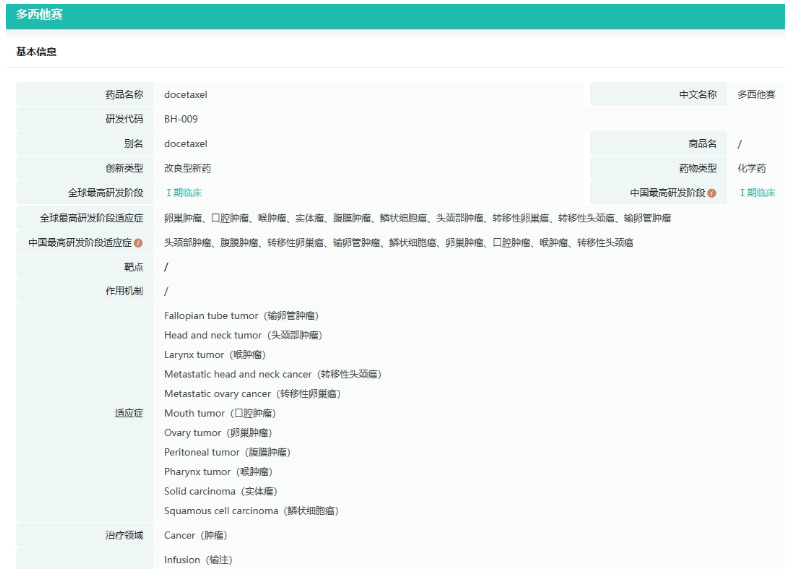Click the Infusion (输注) value

tap(198, 560)
